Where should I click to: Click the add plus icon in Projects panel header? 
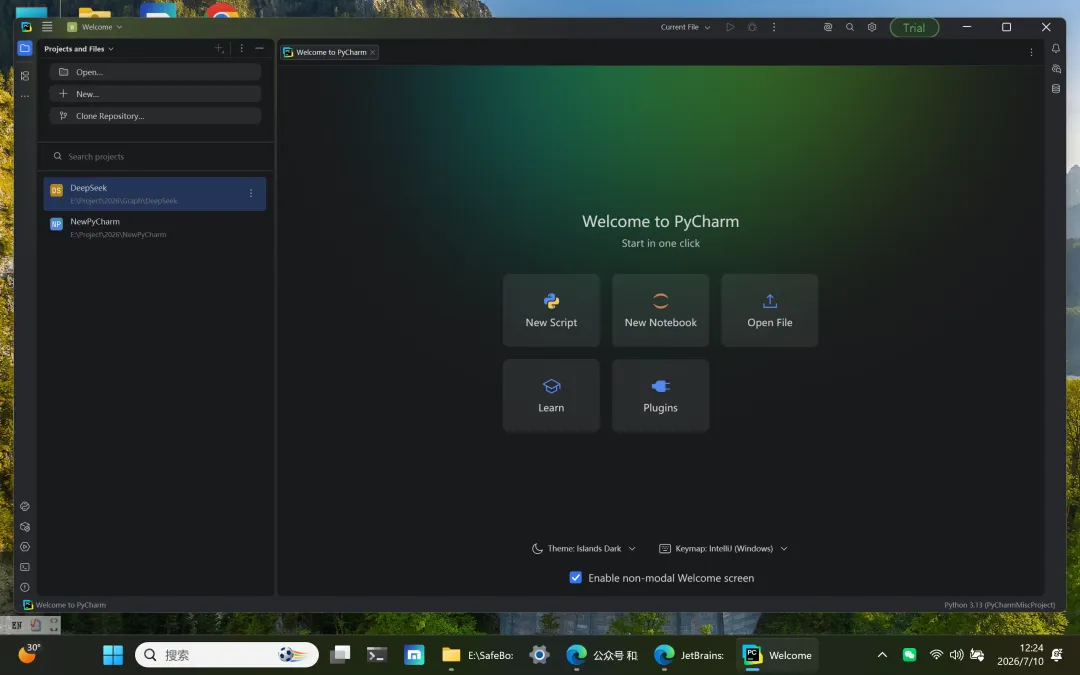(219, 48)
